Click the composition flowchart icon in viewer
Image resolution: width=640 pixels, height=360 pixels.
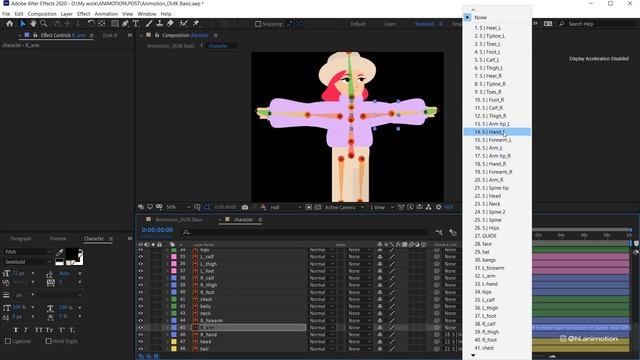pyautogui.click(x=429, y=207)
